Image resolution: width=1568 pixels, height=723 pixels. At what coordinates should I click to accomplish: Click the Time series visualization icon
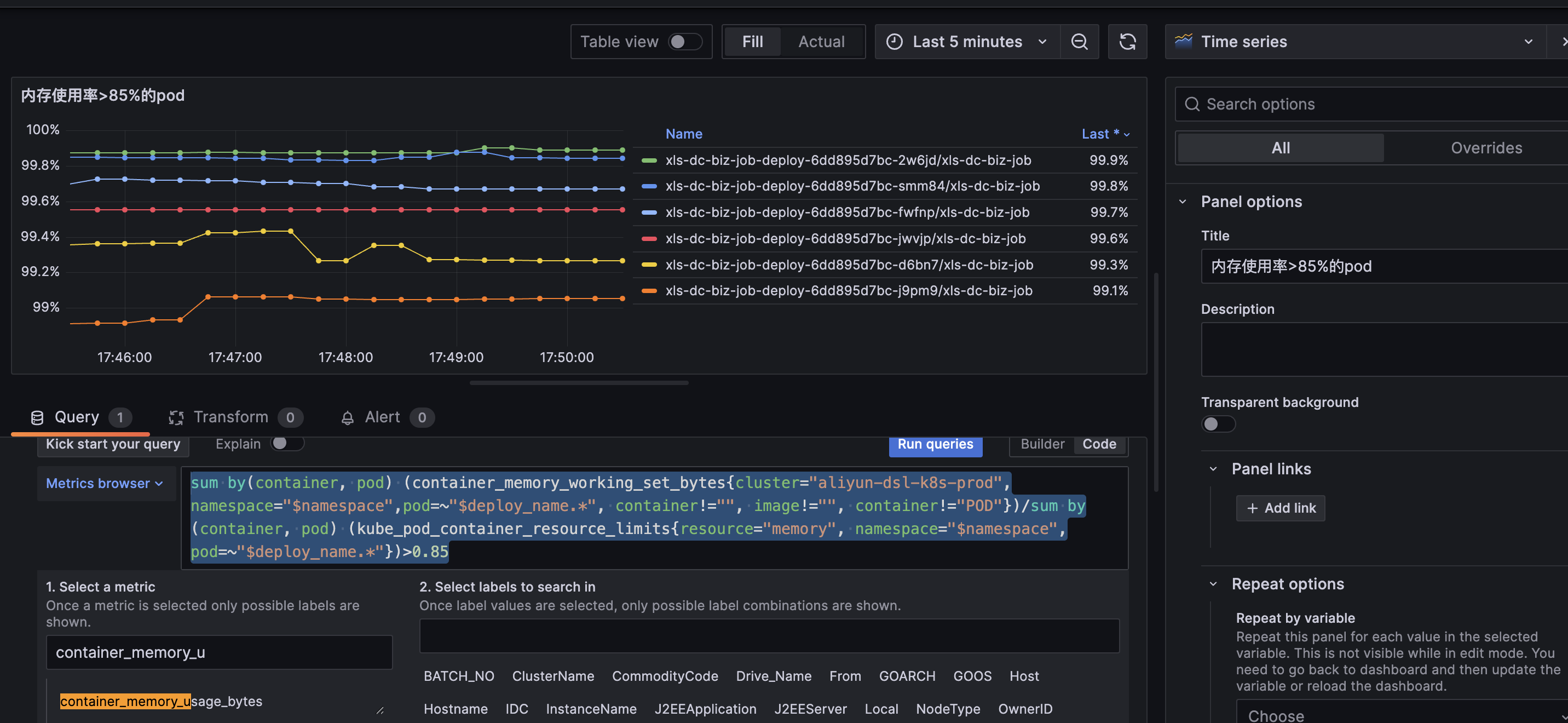1183,42
